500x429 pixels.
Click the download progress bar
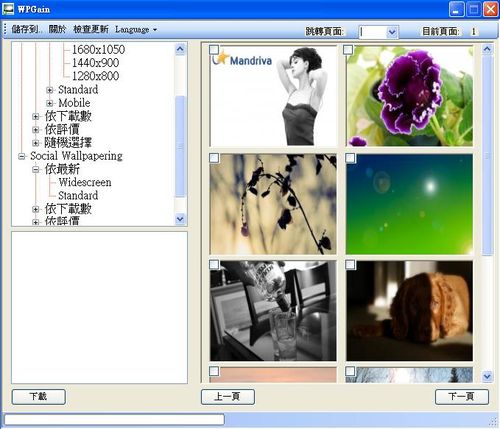[x=114, y=419]
